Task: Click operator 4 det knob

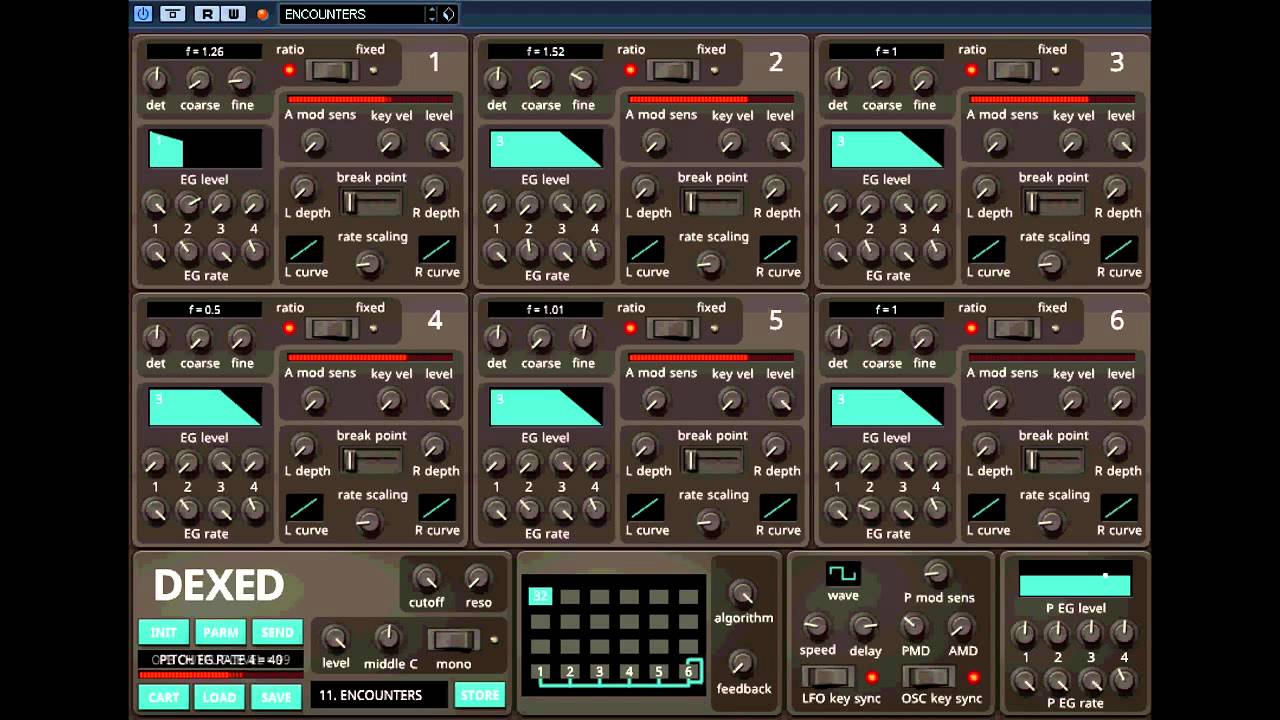Action: (156, 338)
